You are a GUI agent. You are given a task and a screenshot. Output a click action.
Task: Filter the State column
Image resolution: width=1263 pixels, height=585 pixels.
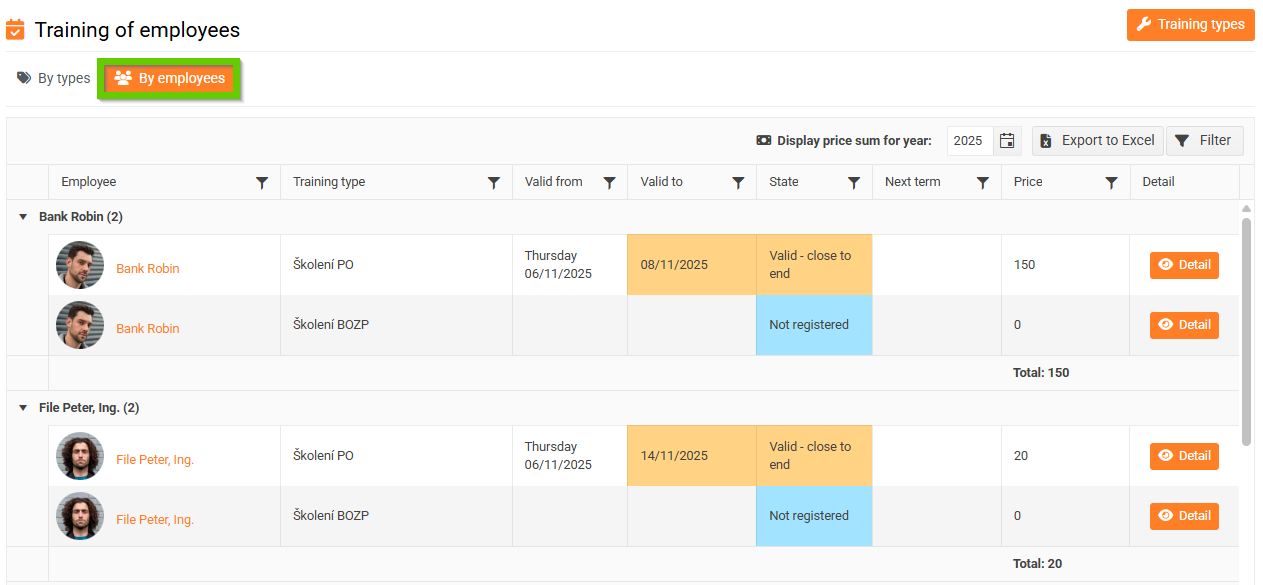pyautogui.click(x=854, y=183)
